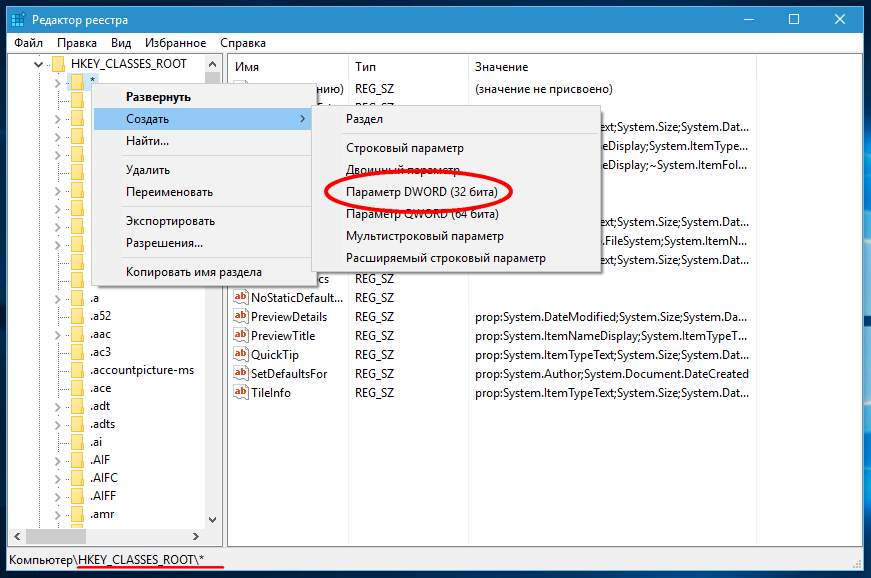Click the folder icon of .ace
Viewport: 871px width, 578px height.
coord(77,388)
